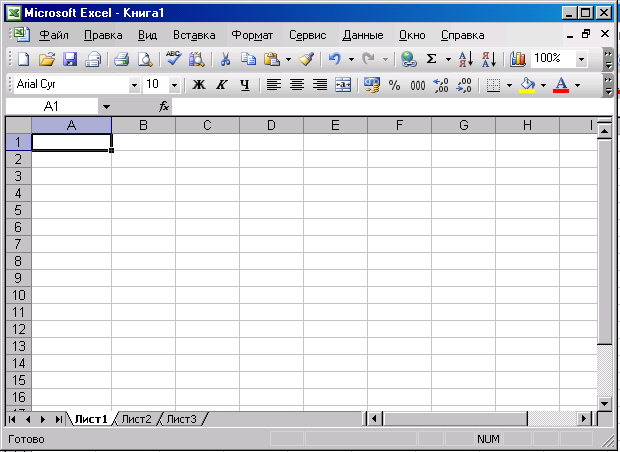Screen dimensions: 620x452
Task: Click the AutoSum sigma icon
Action: (431, 59)
